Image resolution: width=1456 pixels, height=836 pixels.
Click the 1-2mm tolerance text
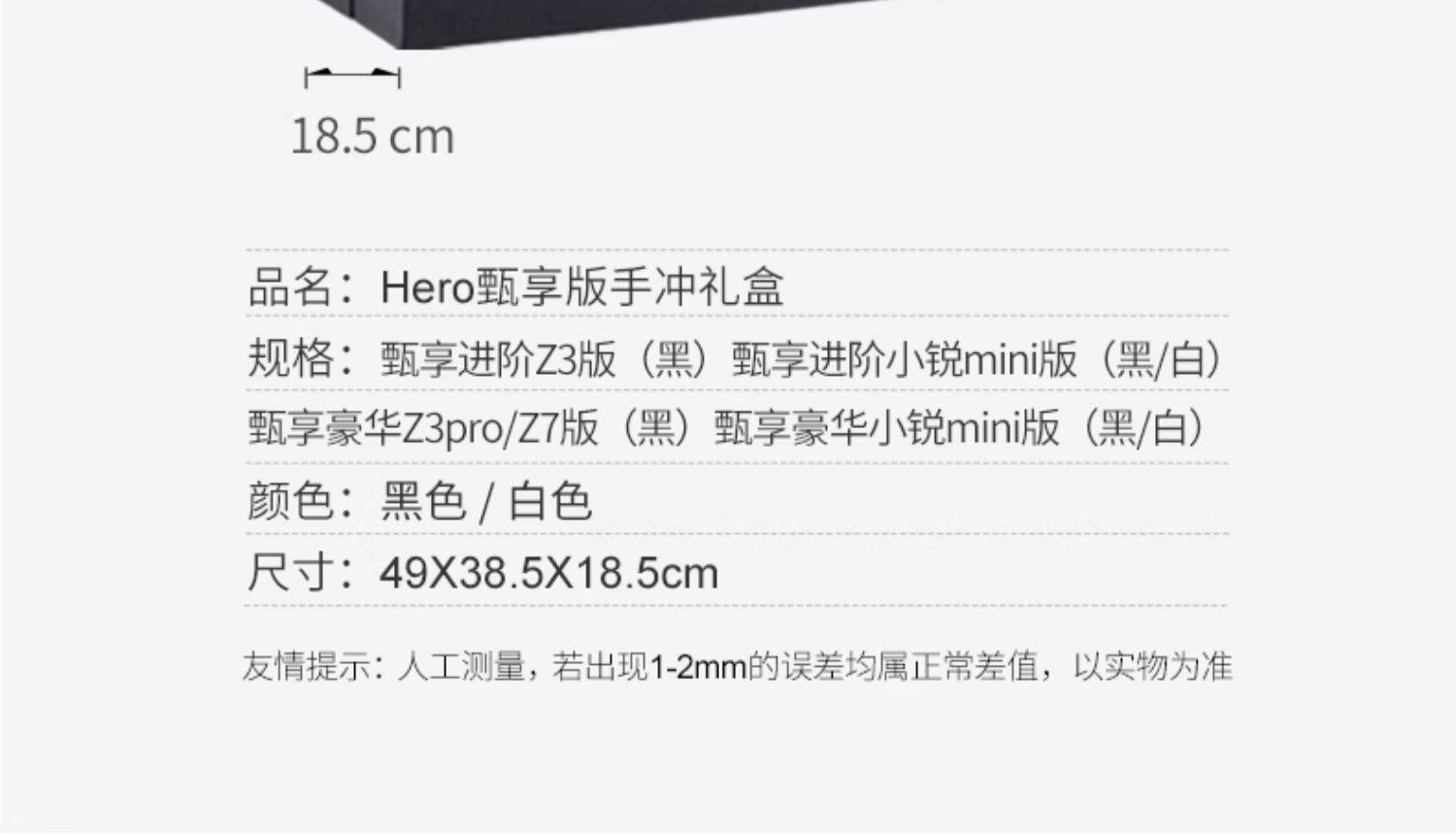click(x=698, y=668)
